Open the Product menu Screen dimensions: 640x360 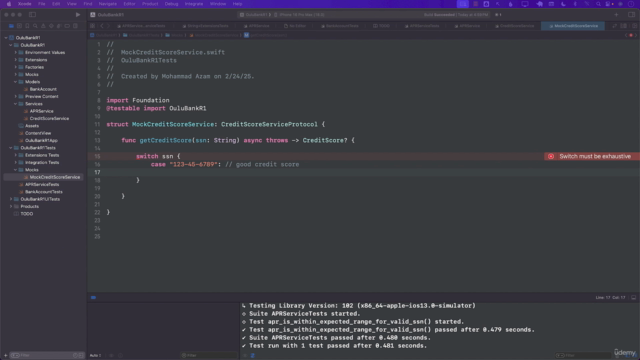tap(150, 4)
